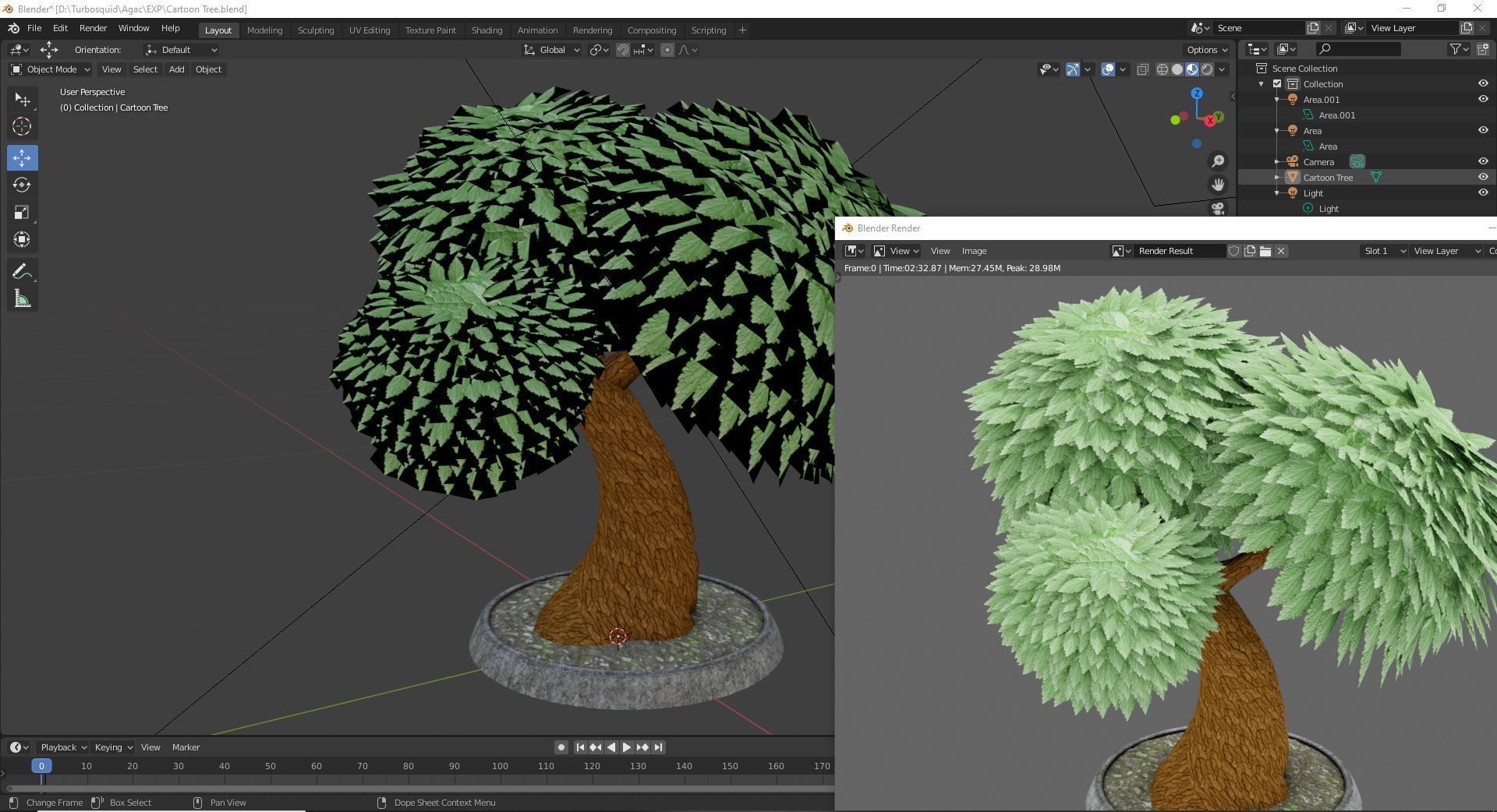The height and width of the screenshot is (812, 1497).
Task: Switch to UV Editing workspace tab
Action: (370, 30)
